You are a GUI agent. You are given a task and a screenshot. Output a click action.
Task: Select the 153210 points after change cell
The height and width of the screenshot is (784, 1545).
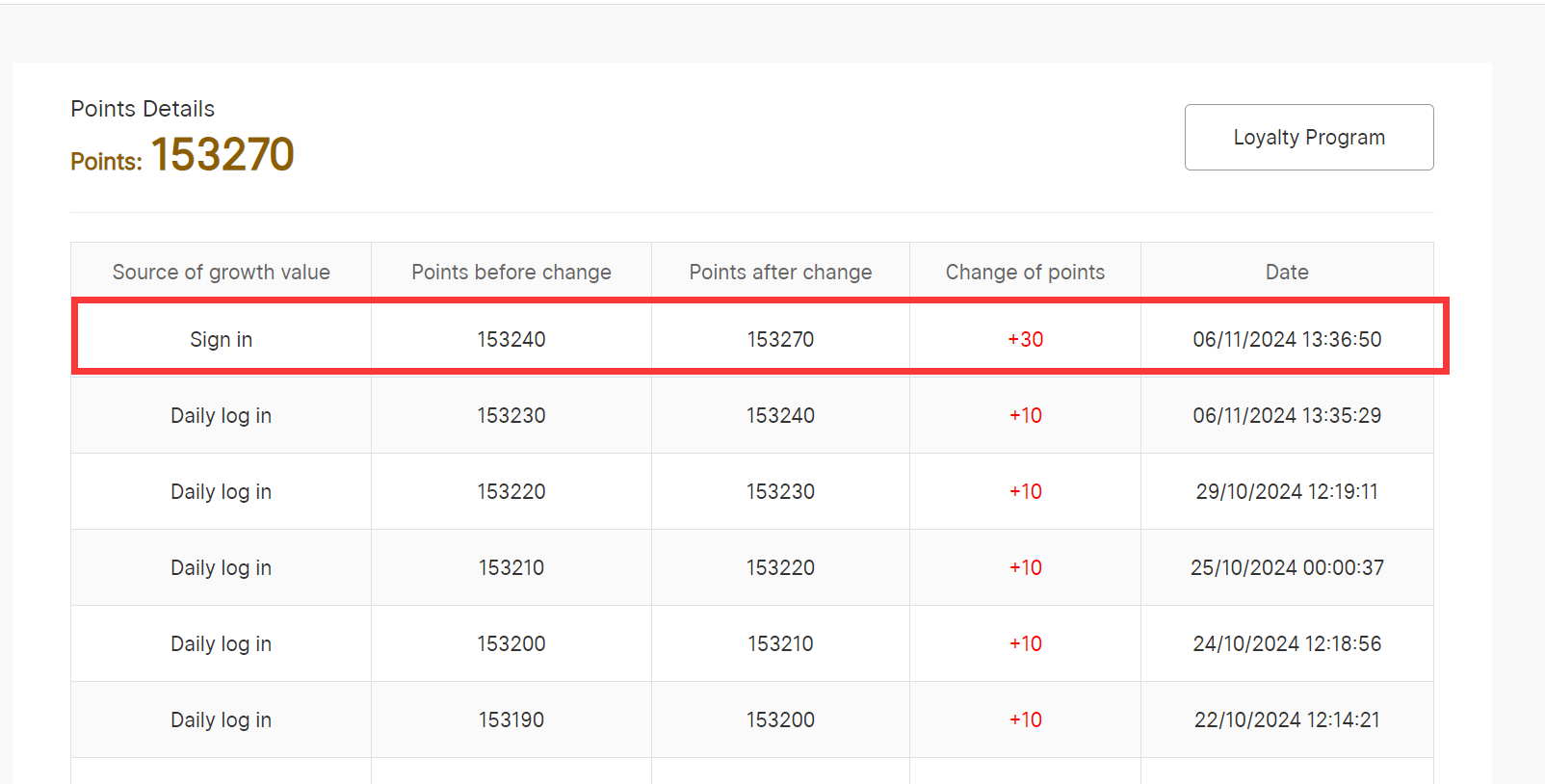[x=780, y=643]
